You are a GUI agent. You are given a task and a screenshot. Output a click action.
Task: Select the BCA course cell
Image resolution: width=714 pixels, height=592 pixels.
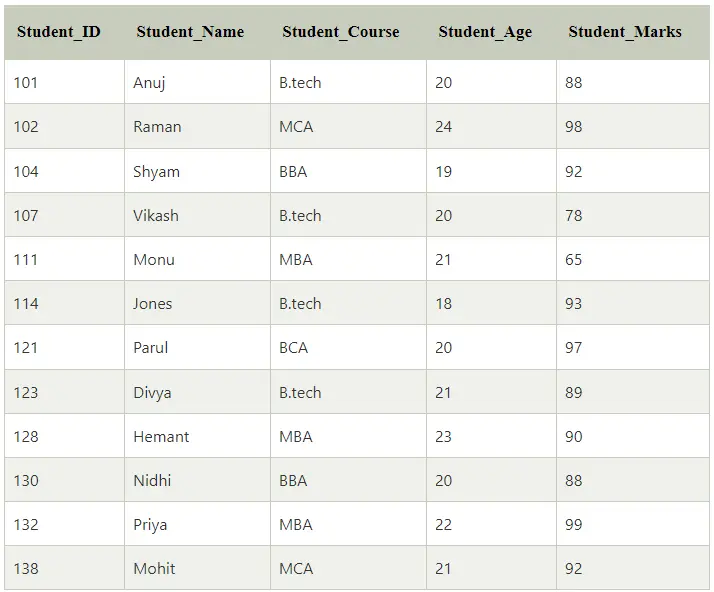tap(348, 348)
